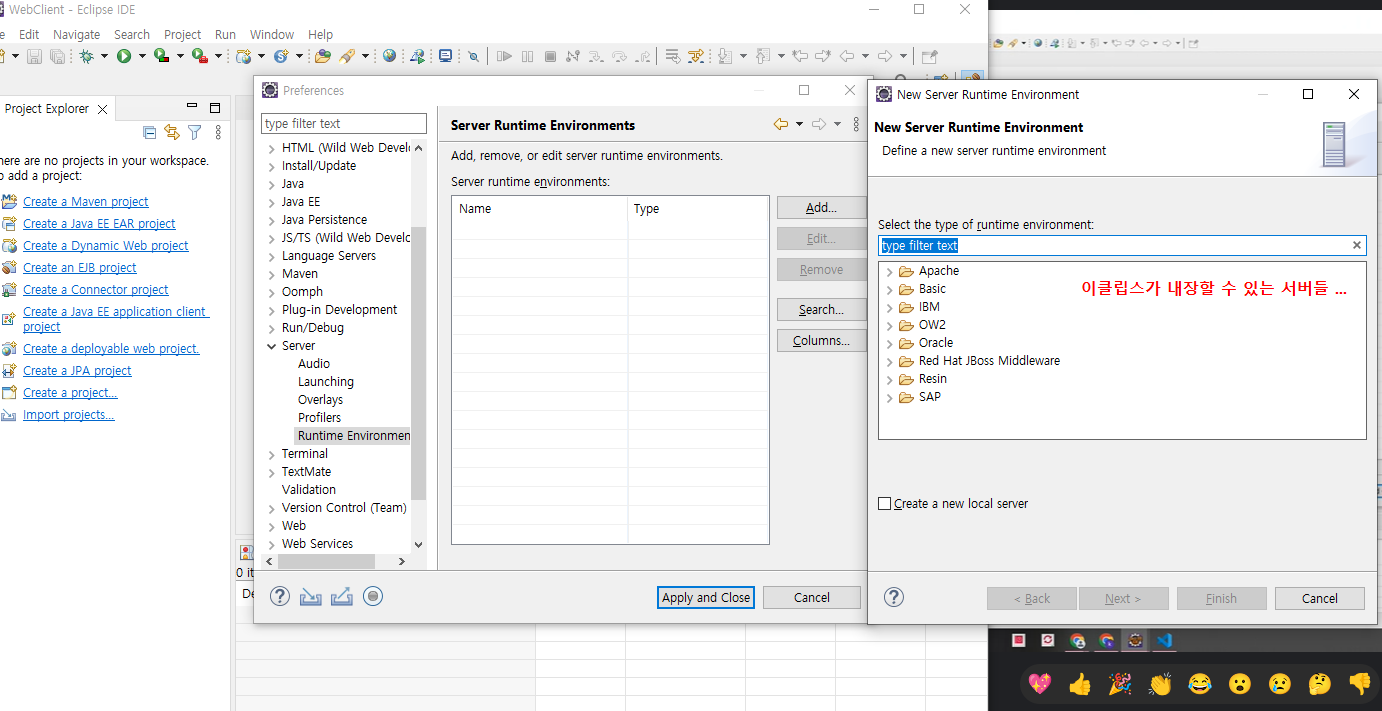Viewport: 1382px width, 711px height.
Task: Click the Save All toolbar icon
Action: 57,57
